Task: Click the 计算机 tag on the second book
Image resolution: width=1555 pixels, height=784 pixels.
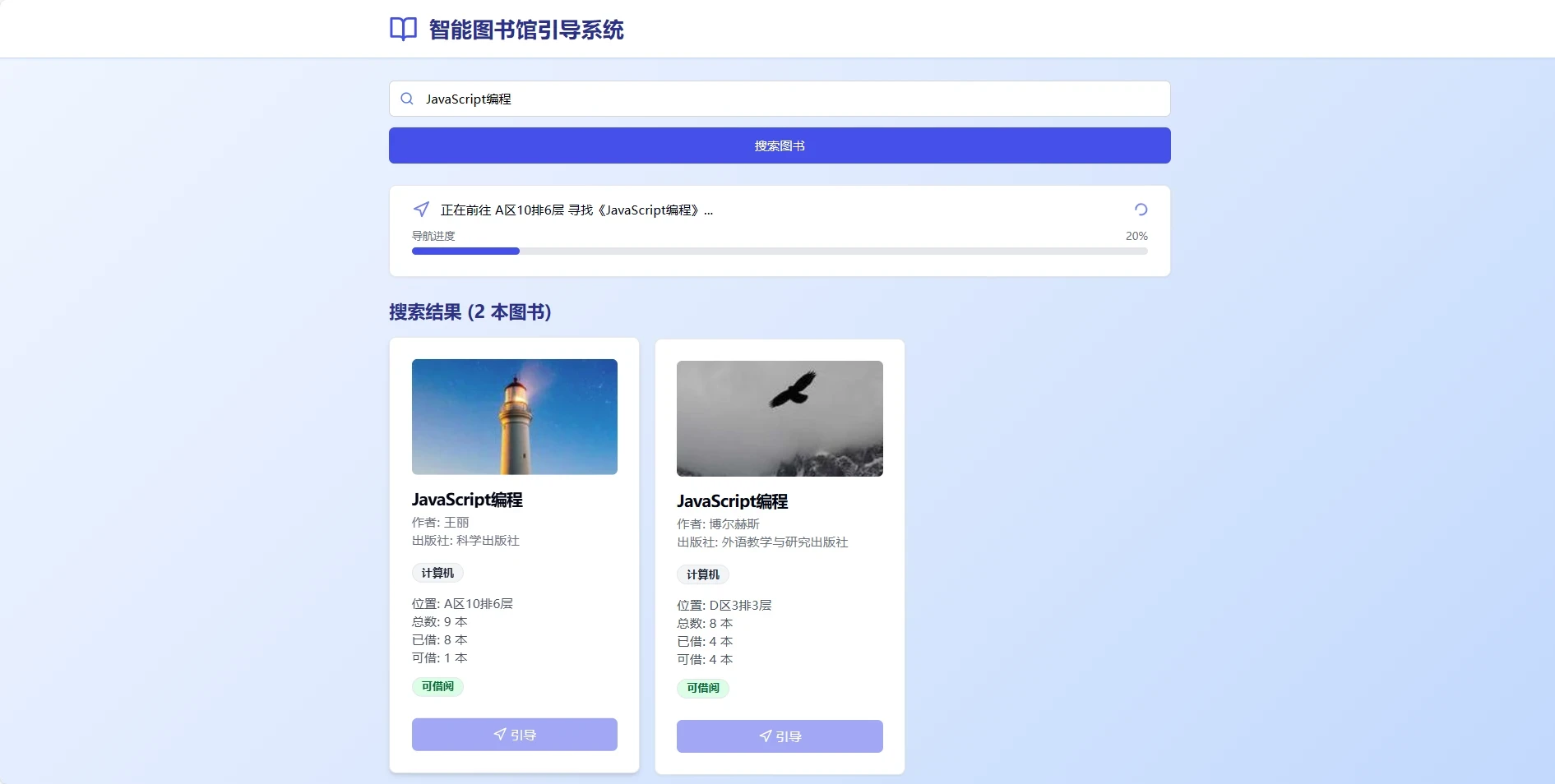Action: pos(702,574)
